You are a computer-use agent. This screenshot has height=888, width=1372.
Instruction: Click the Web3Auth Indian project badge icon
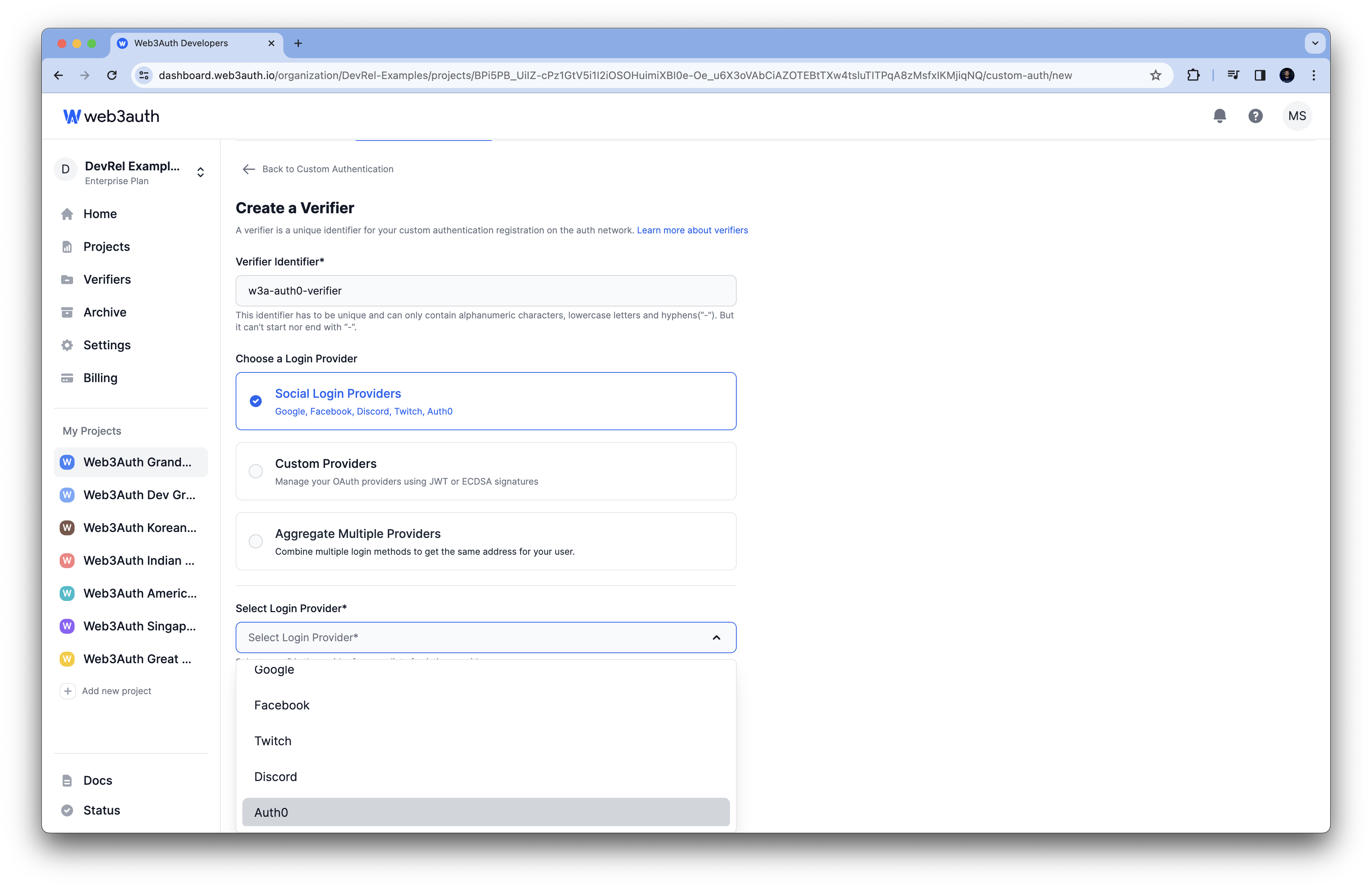pos(67,561)
